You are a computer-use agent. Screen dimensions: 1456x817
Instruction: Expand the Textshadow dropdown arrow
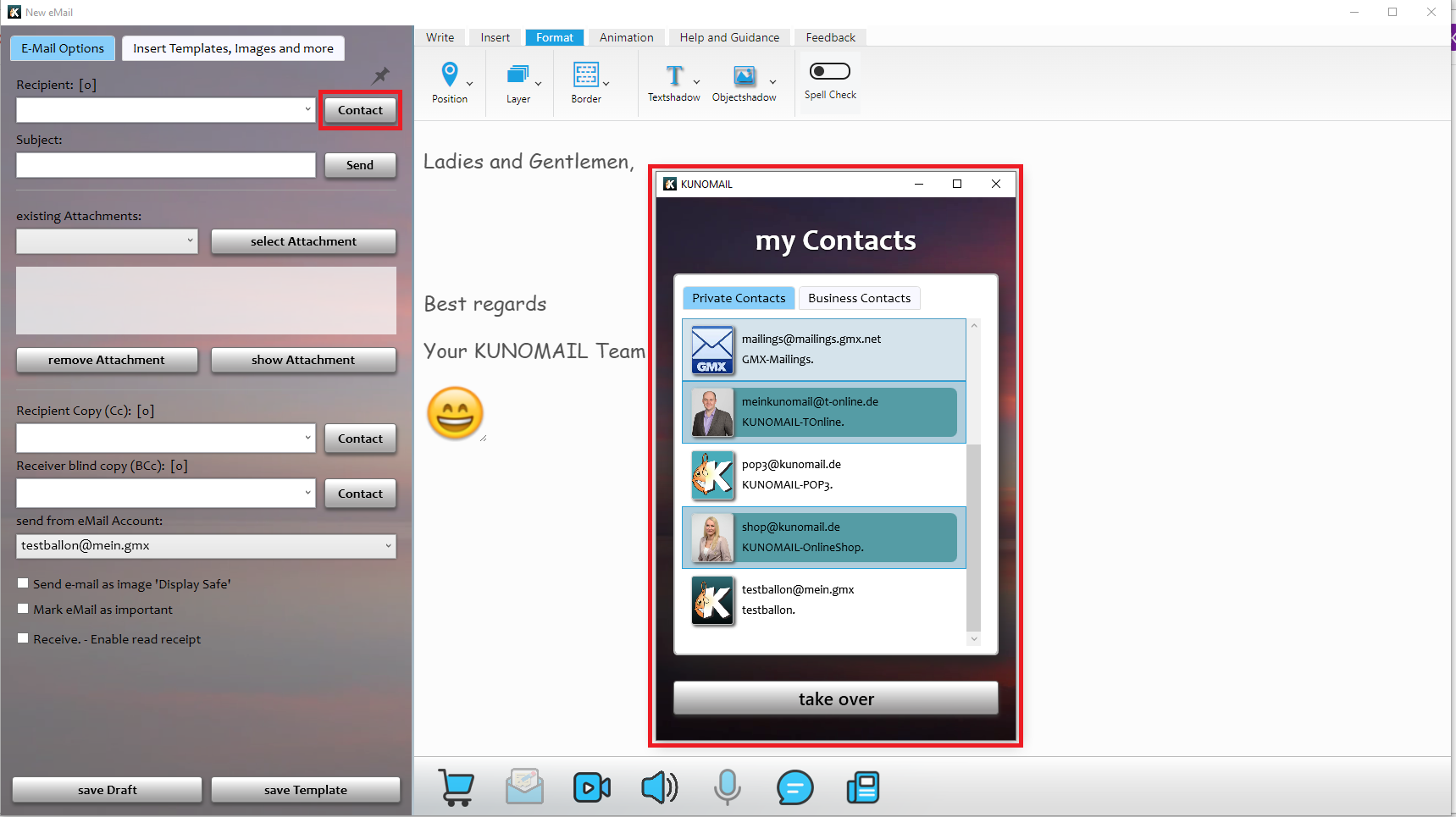click(696, 82)
